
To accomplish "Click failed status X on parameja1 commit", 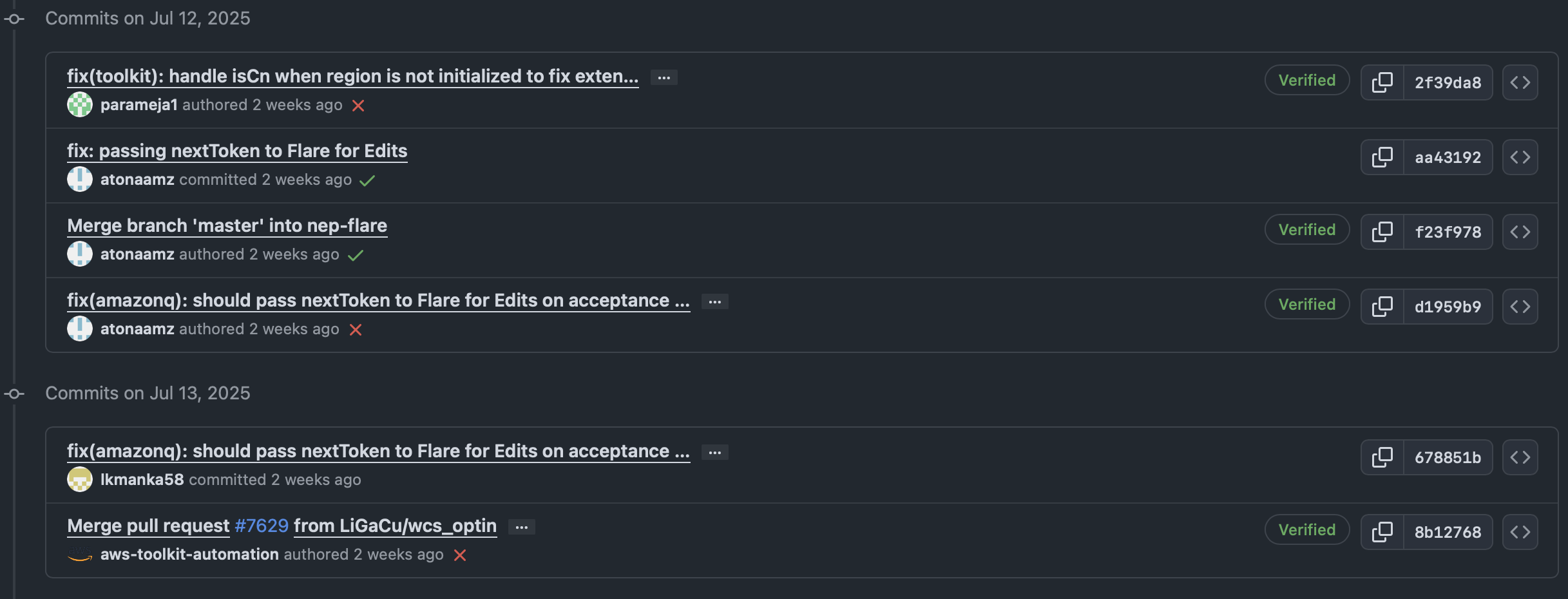I will pyautogui.click(x=358, y=106).
